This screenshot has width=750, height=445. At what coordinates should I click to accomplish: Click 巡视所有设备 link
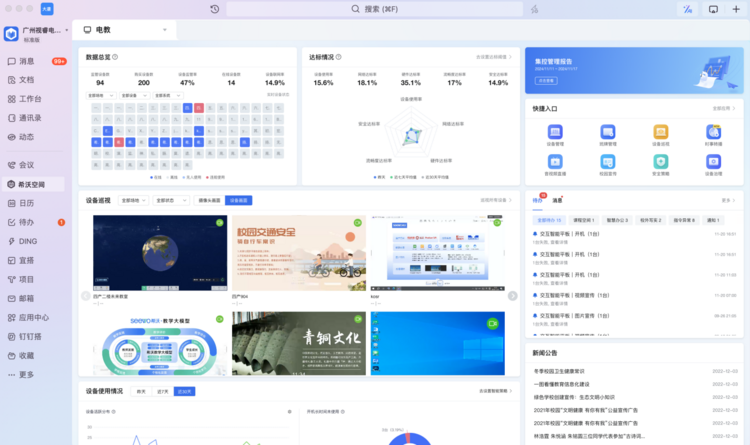[496, 200]
